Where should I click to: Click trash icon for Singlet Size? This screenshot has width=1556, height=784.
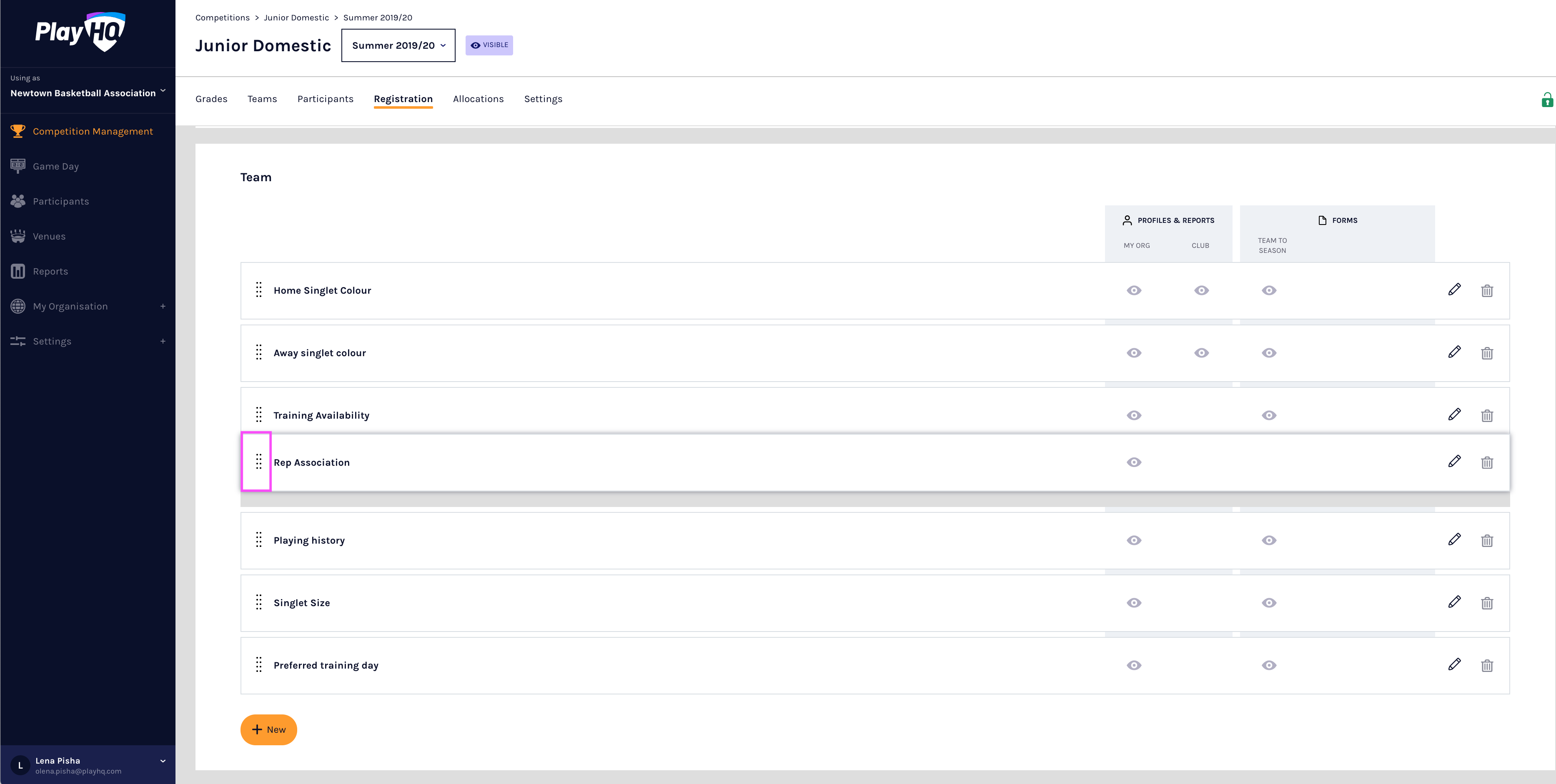coord(1486,602)
